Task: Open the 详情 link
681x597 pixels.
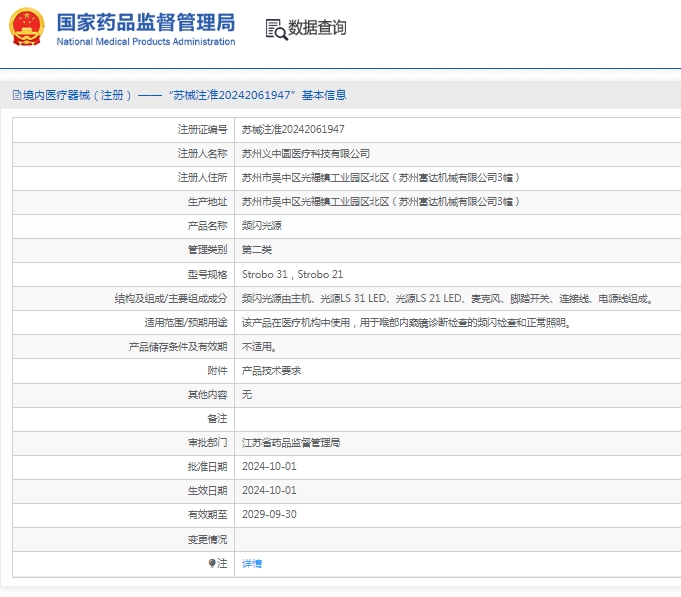Action: [252, 564]
